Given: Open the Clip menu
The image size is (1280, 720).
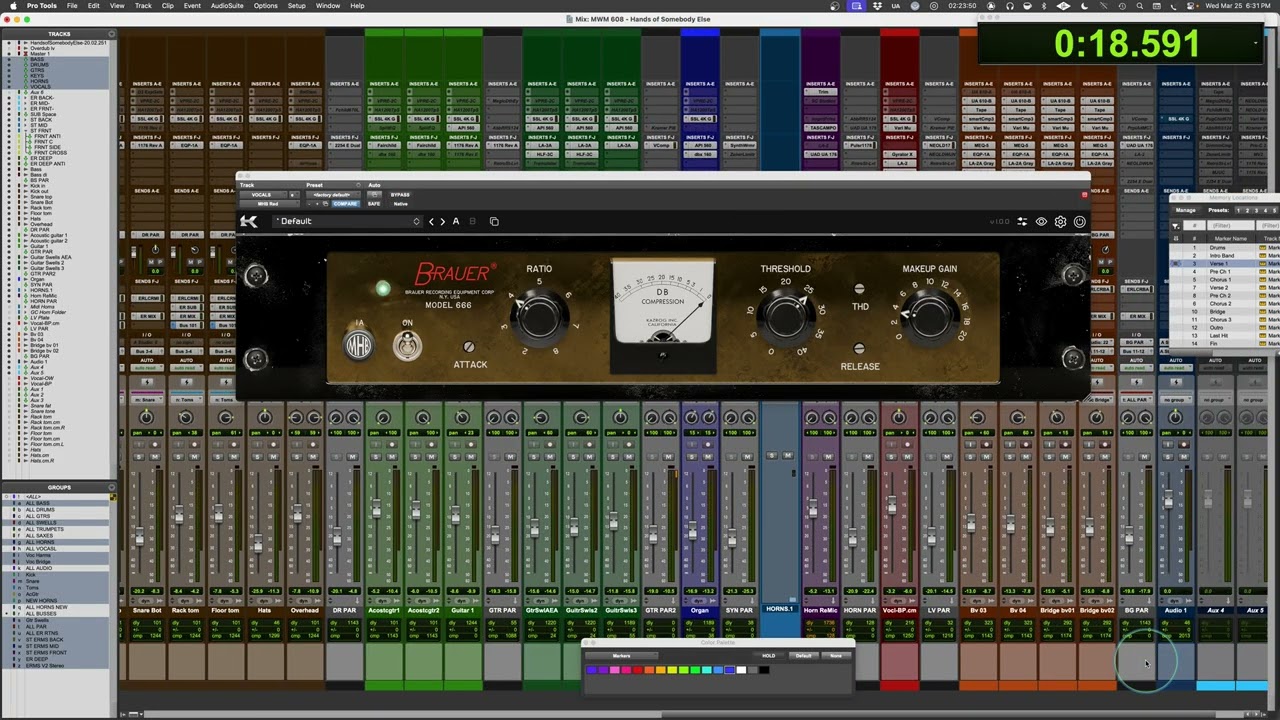Looking at the screenshot, I should pos(168,6).
